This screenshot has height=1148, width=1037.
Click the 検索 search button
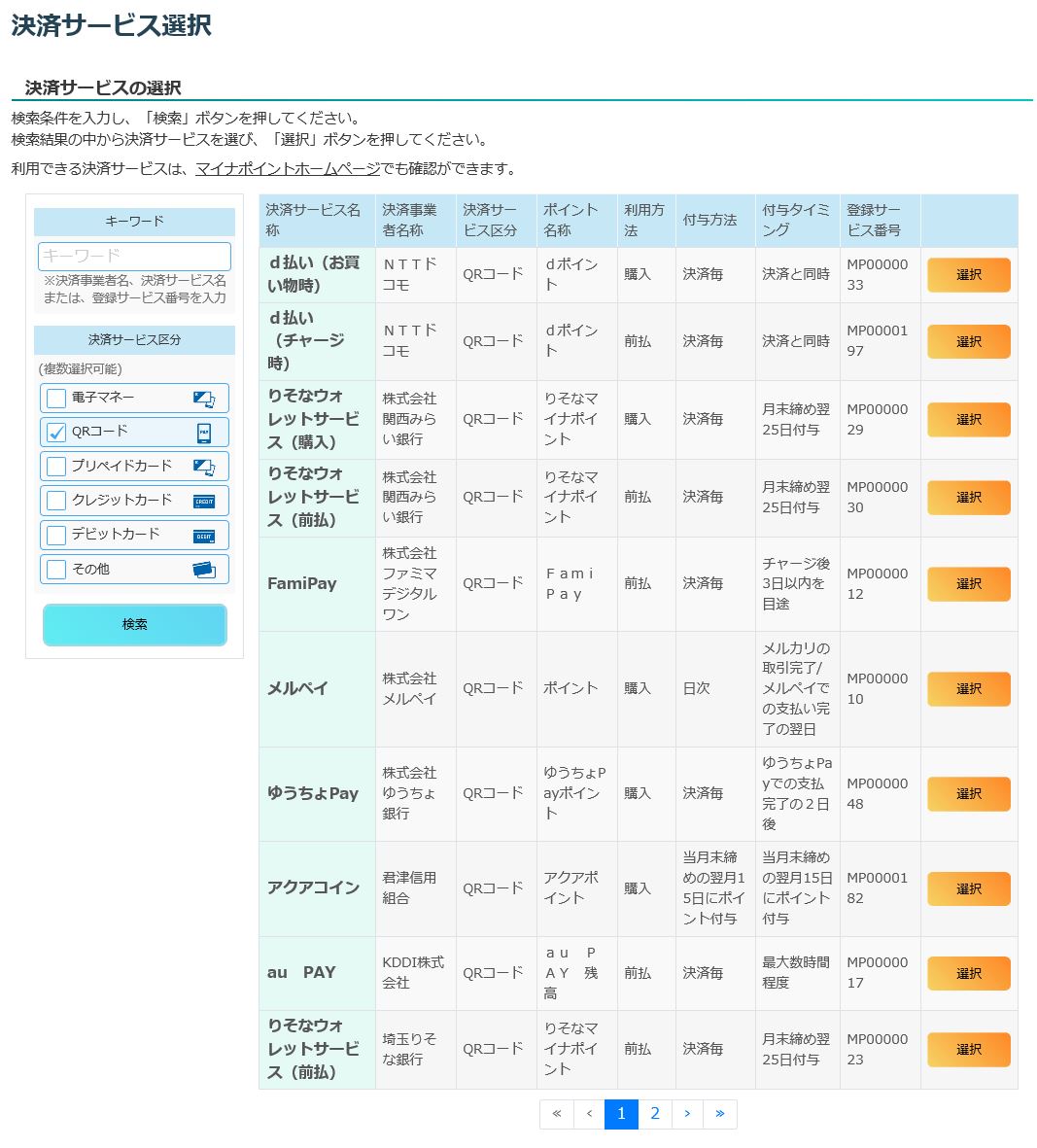point(135,624)
